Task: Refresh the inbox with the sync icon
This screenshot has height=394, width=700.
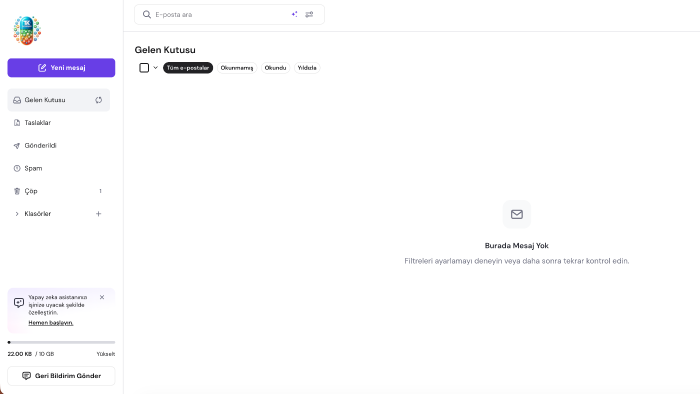Action: [99, 100]
